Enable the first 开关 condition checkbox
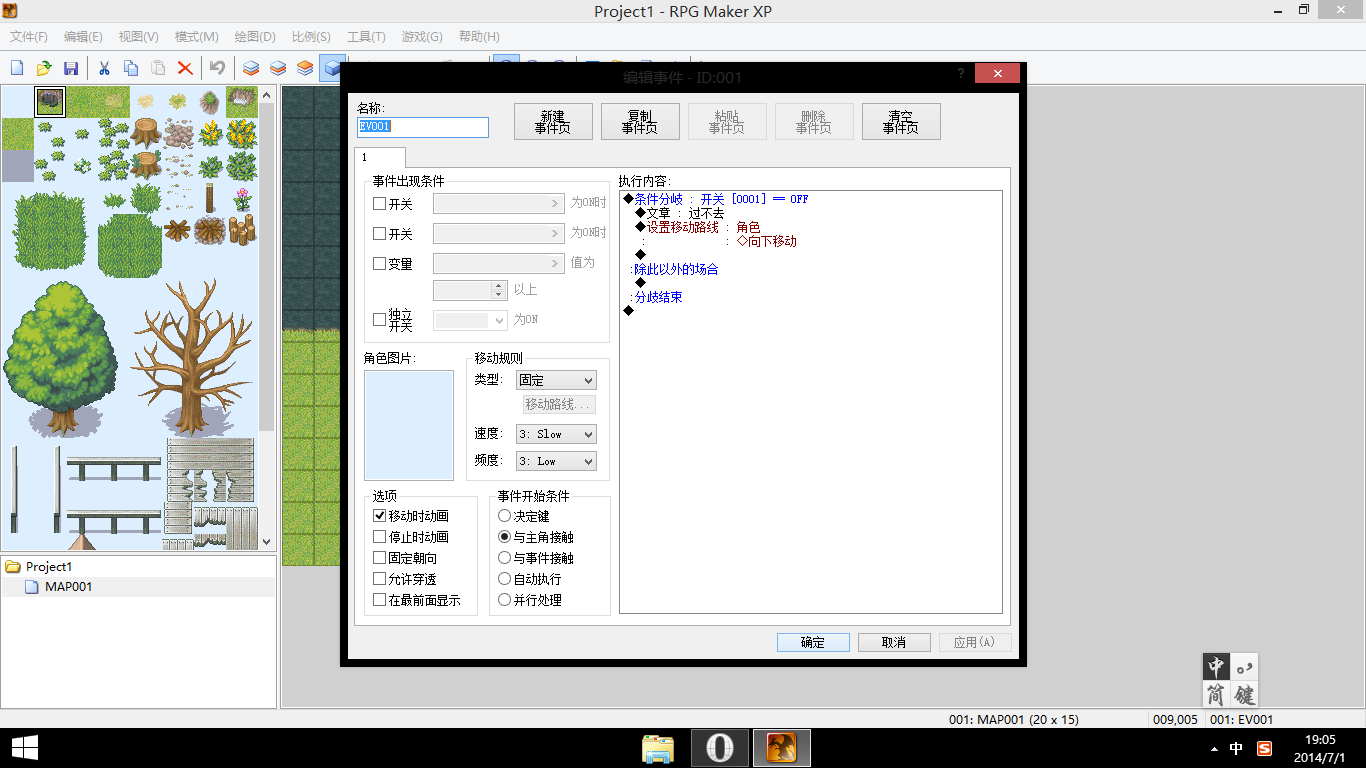This screenshot has height=768, width=1366. click(x=379, y=204)
